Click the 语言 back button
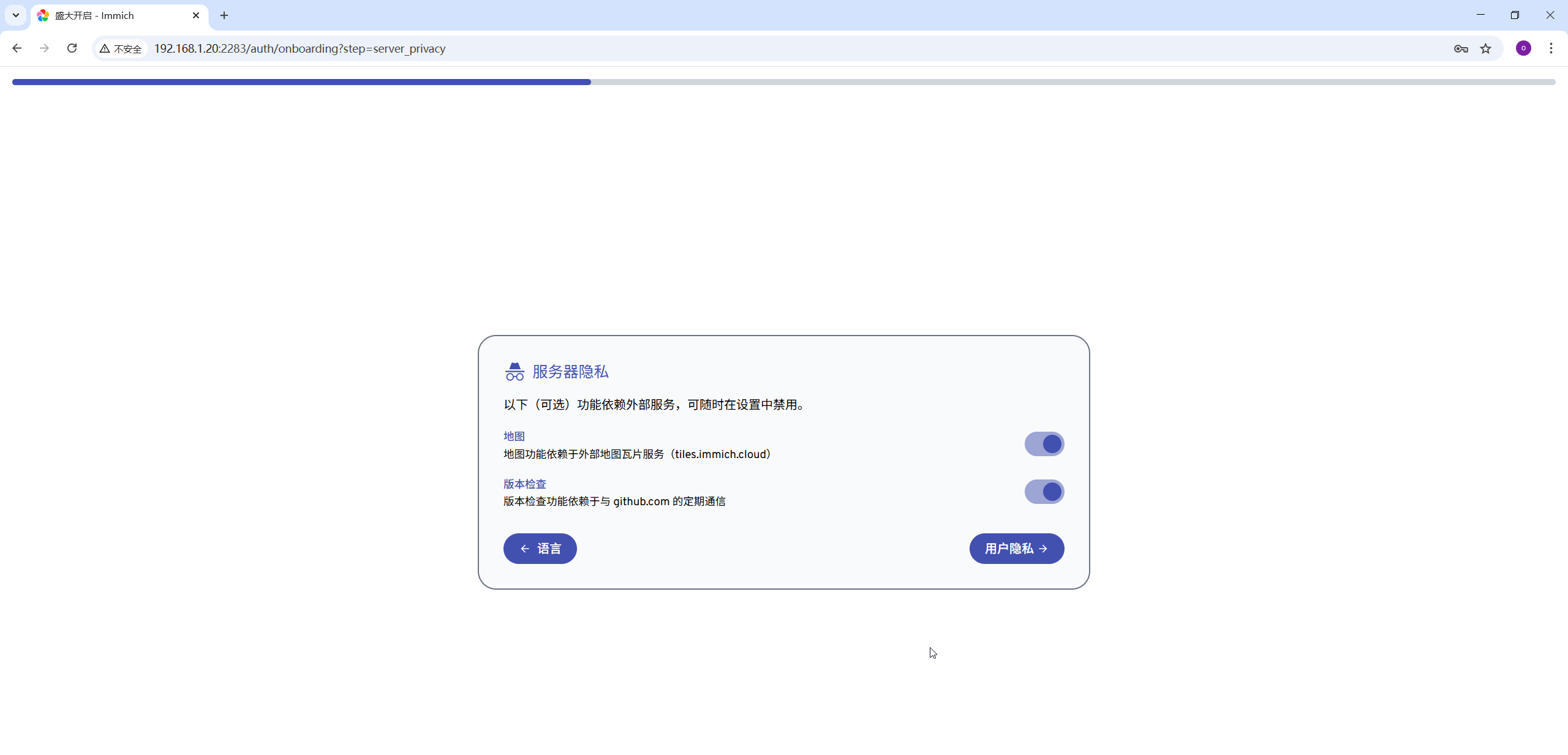Screen dimensions: 1568x755 (539, 548)
